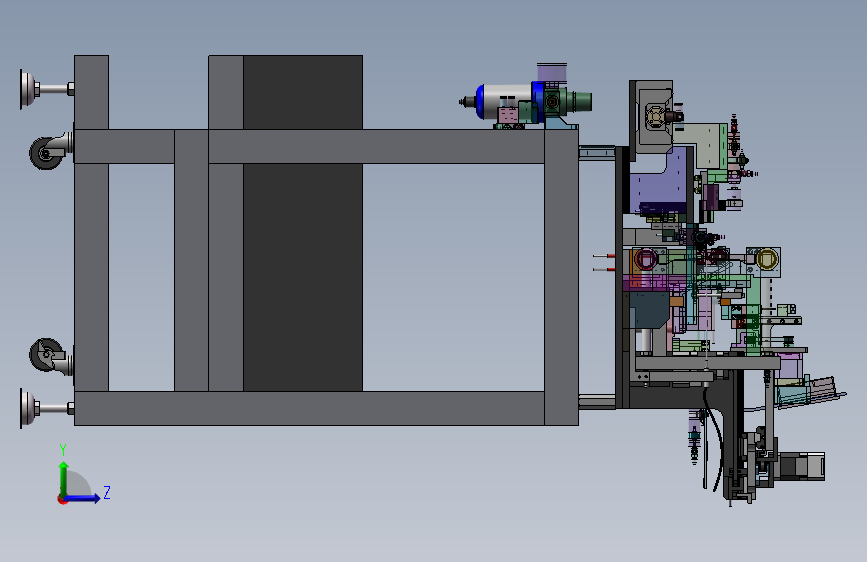Select the stepper motor at the bottom right
The image size is (867, 562).
tap(801, 466)
